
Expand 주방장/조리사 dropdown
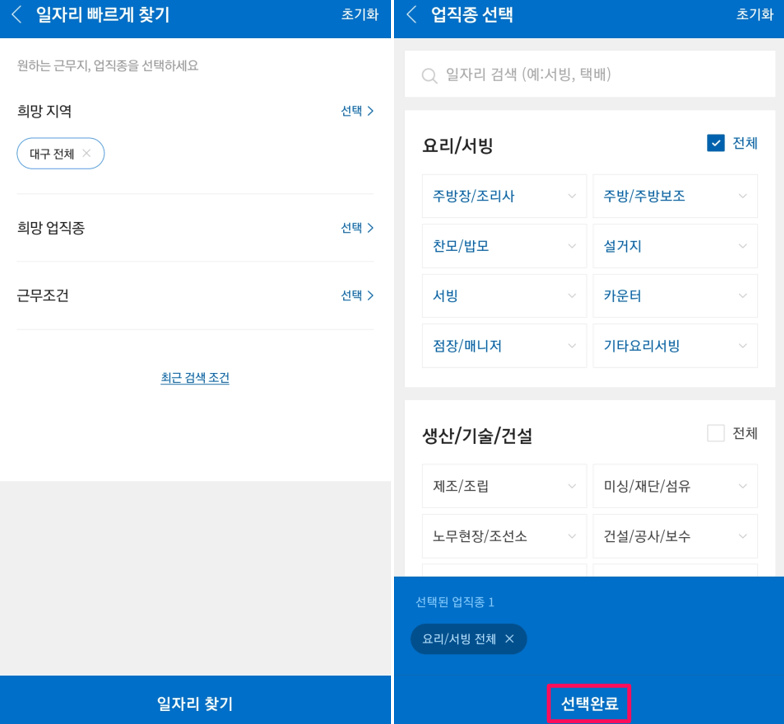(x=504, y=196)
